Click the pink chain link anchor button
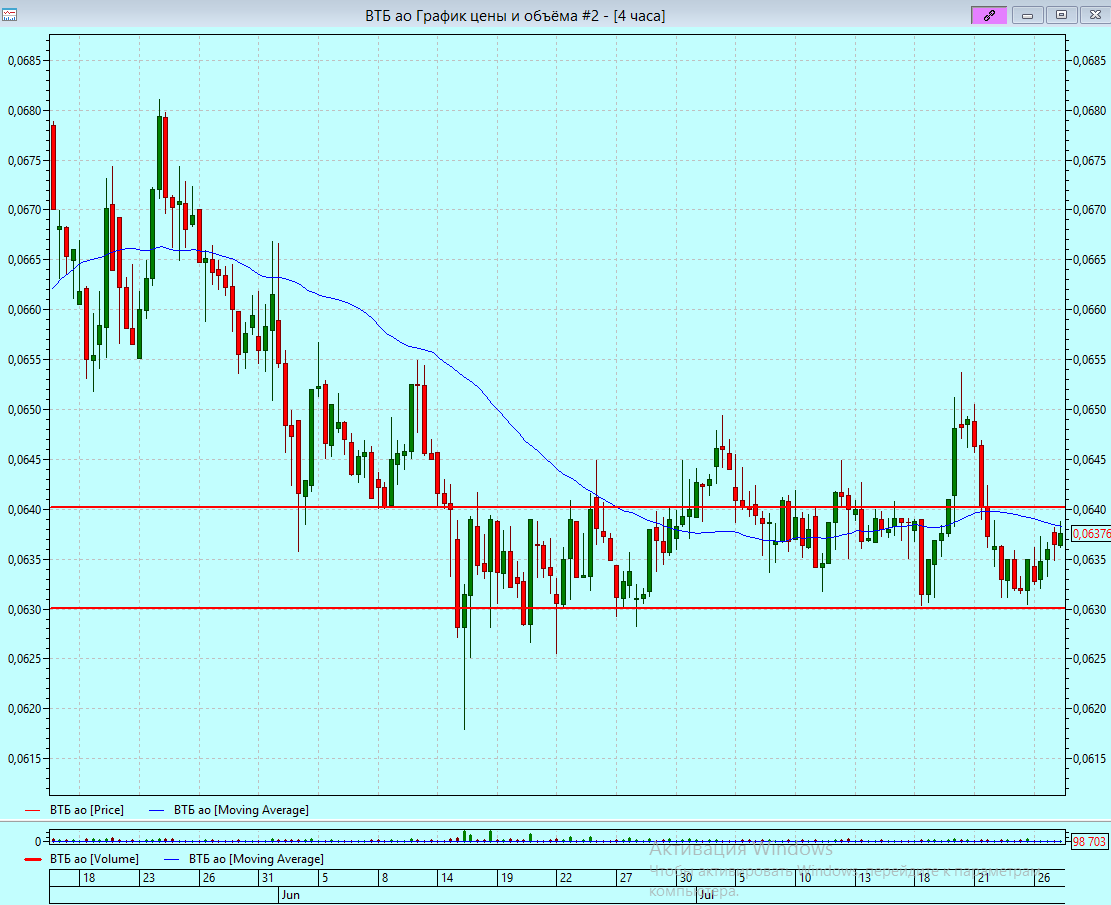This screenshot has height=905, width=1111. 989,15
